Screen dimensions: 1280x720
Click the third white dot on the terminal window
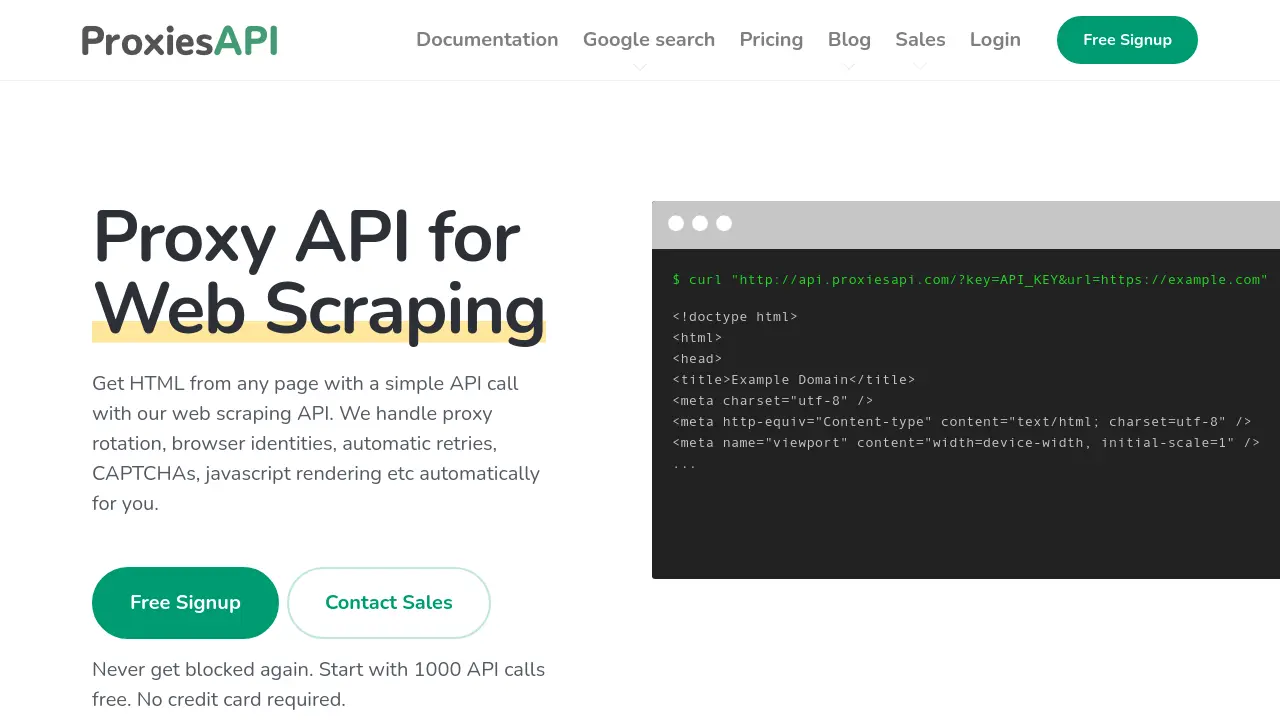pyautogui.click(x=724, y=223)
